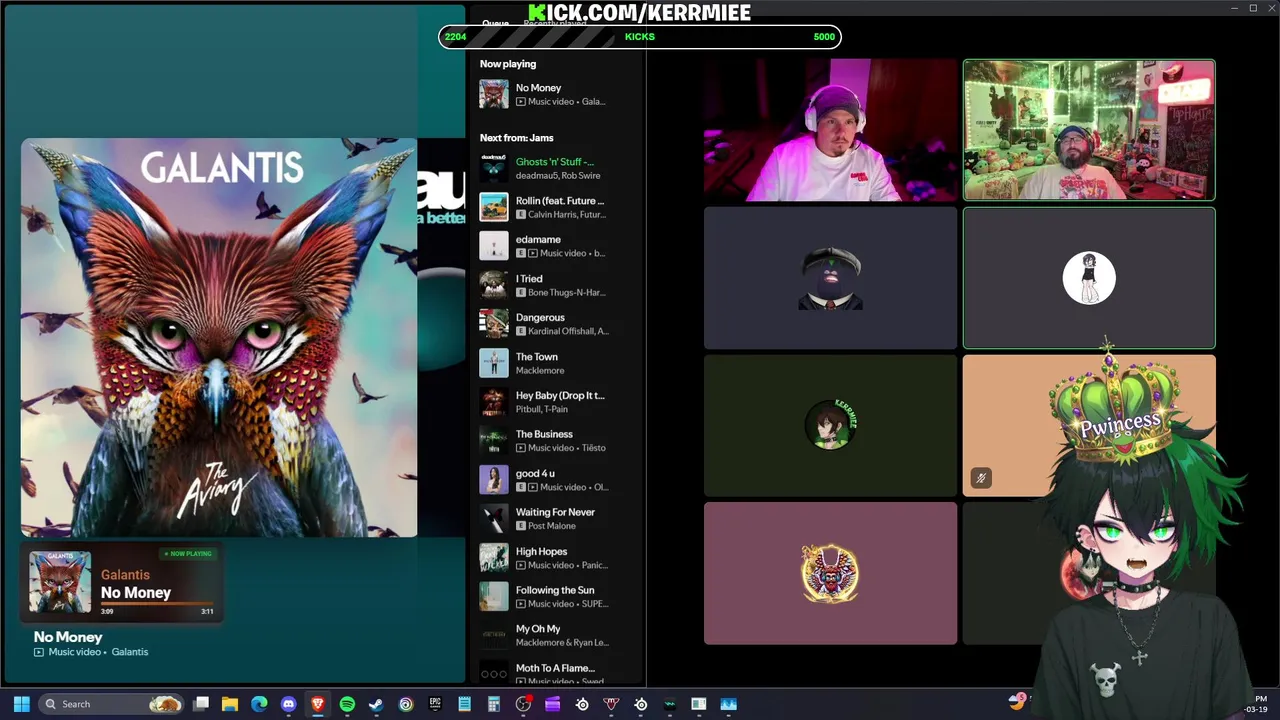1280x720 pixels.
Task: Click the good 4 u album thumbnail
Action: pos(494,480)
